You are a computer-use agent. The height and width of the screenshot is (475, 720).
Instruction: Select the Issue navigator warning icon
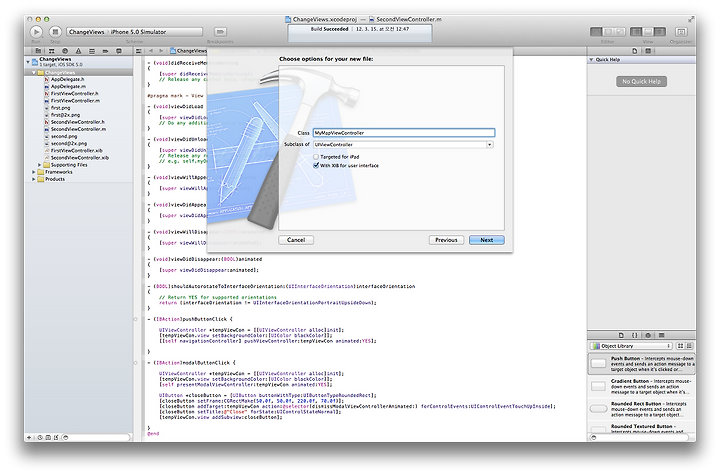(79, 51)
